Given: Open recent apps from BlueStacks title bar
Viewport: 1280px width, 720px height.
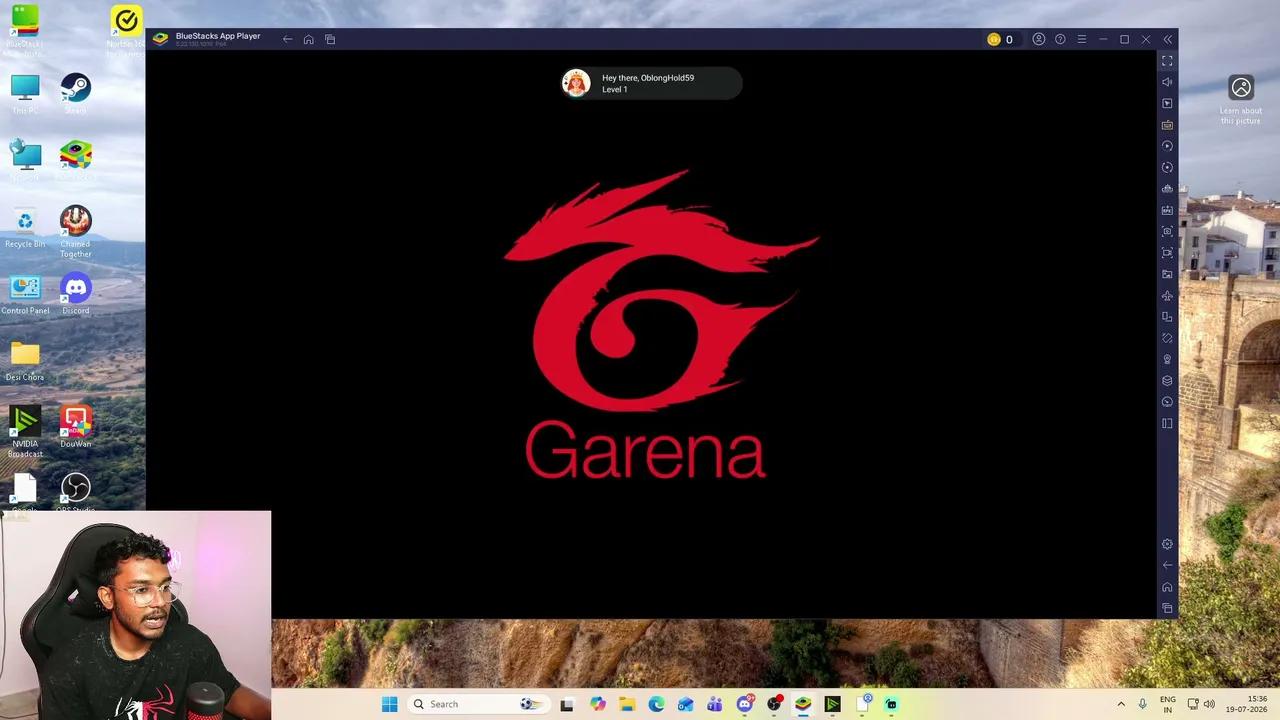Looking at the screenshot, I should pyautogui.click(x=330, y=39).
